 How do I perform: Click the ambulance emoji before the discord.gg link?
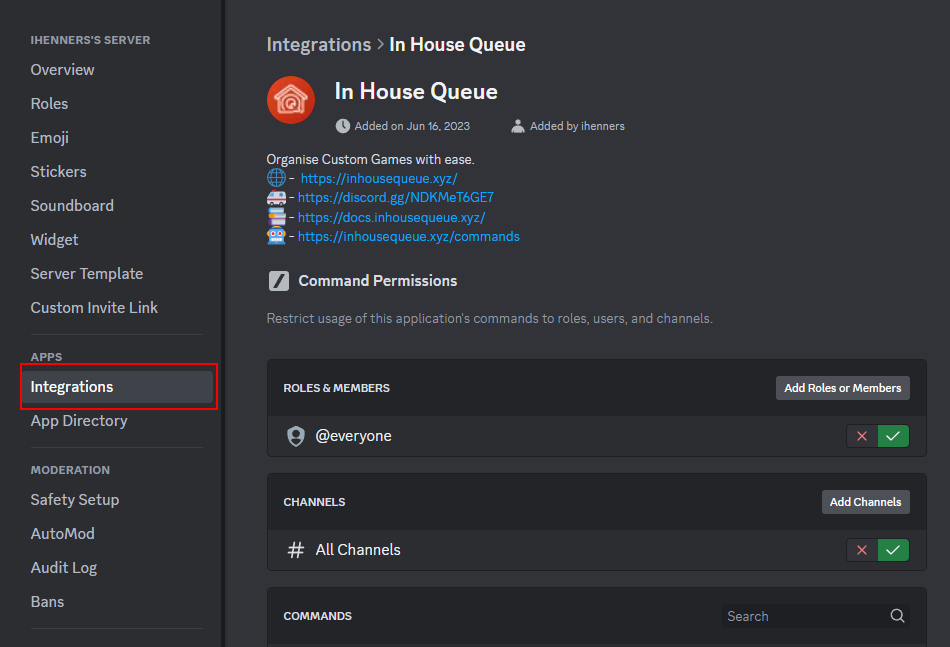(x=276, y=197)
